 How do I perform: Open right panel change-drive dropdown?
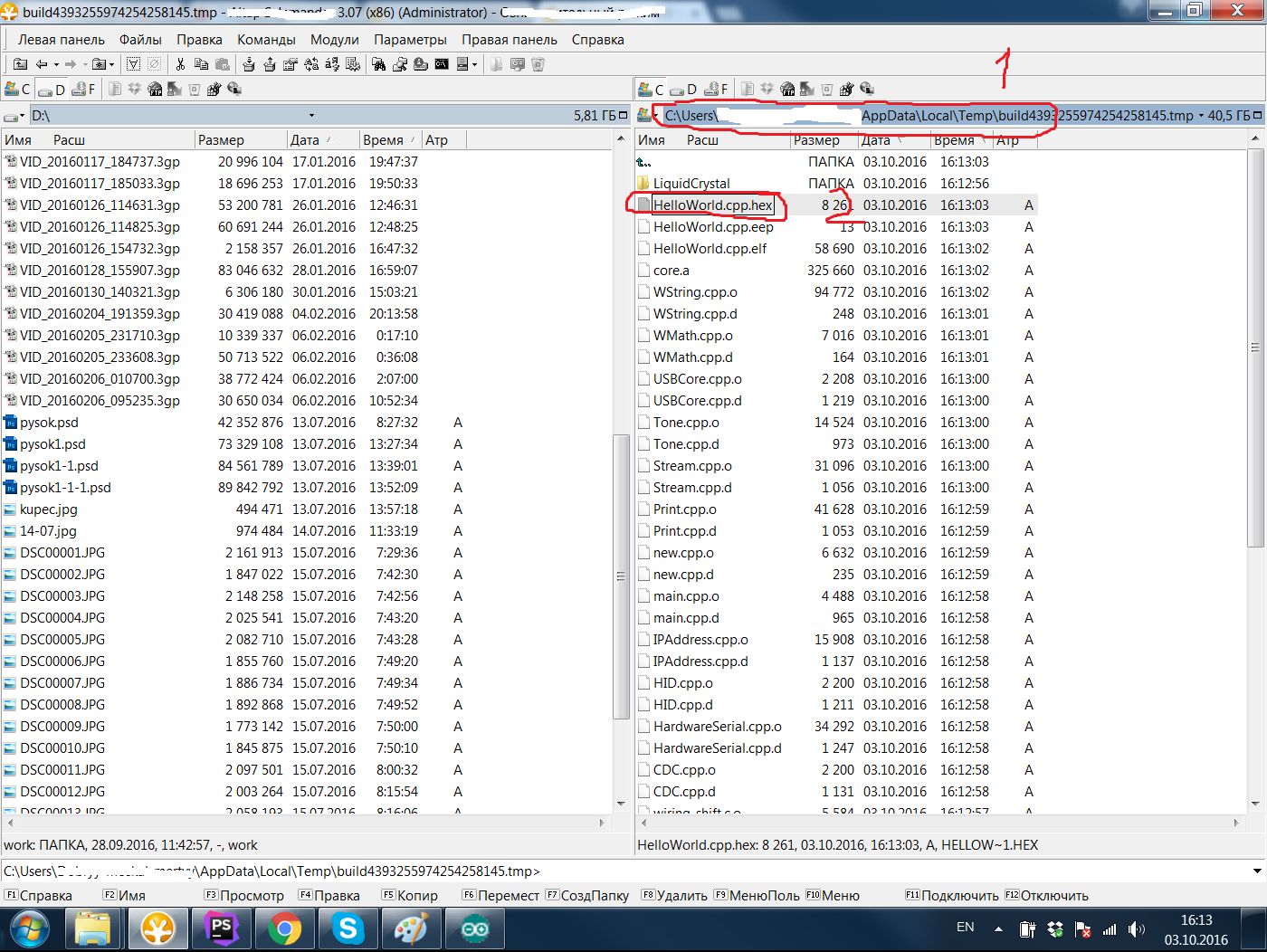(648, 116)
